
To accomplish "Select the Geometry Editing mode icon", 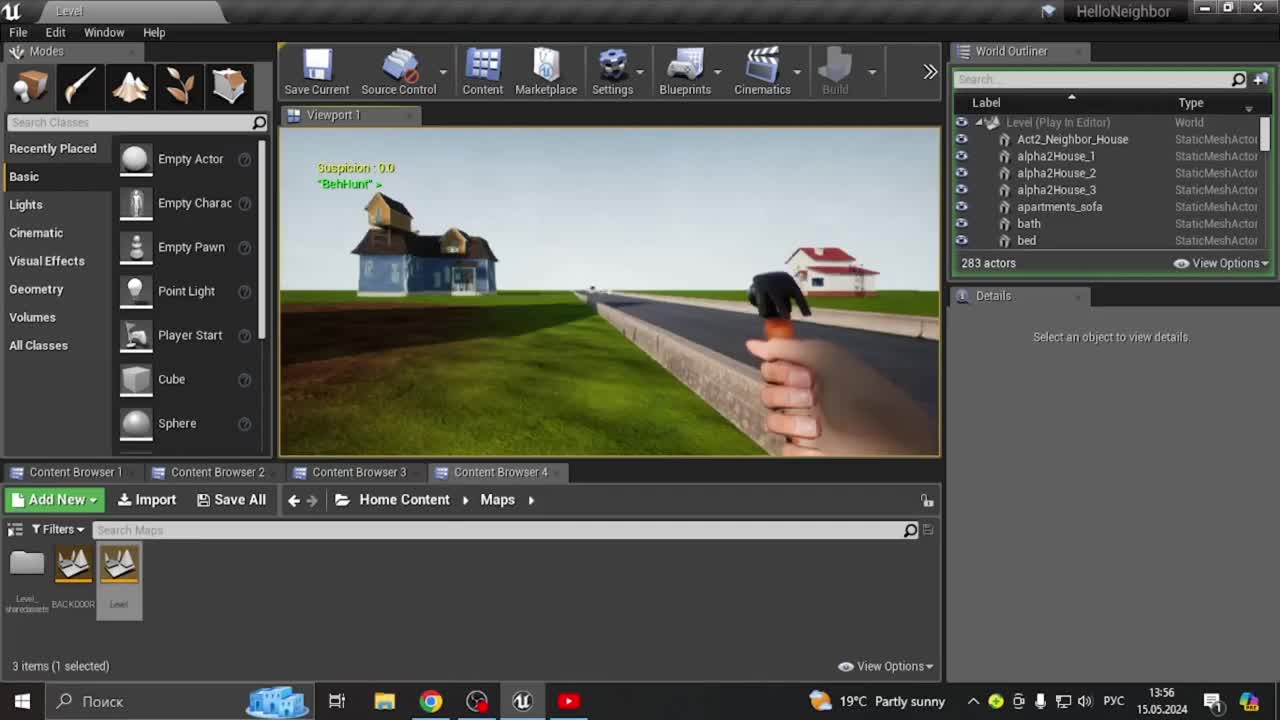I will (229, 87).
